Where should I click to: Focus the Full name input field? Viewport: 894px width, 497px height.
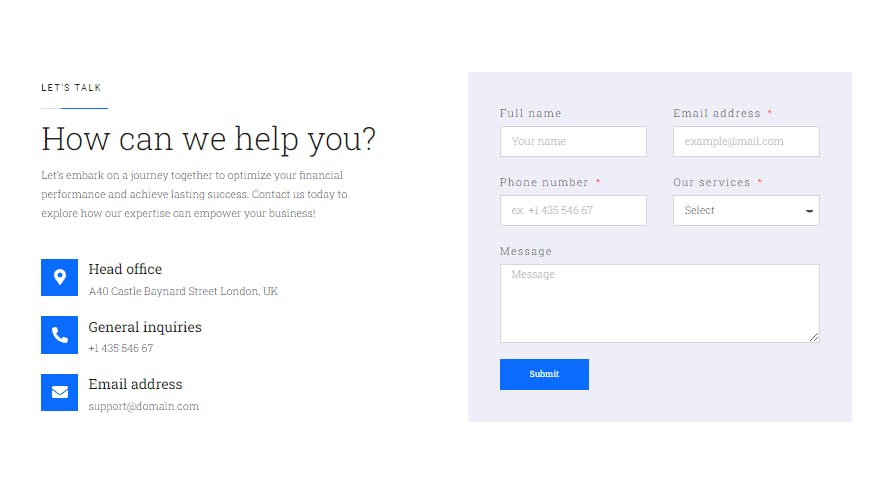click(x=573, y=141)
